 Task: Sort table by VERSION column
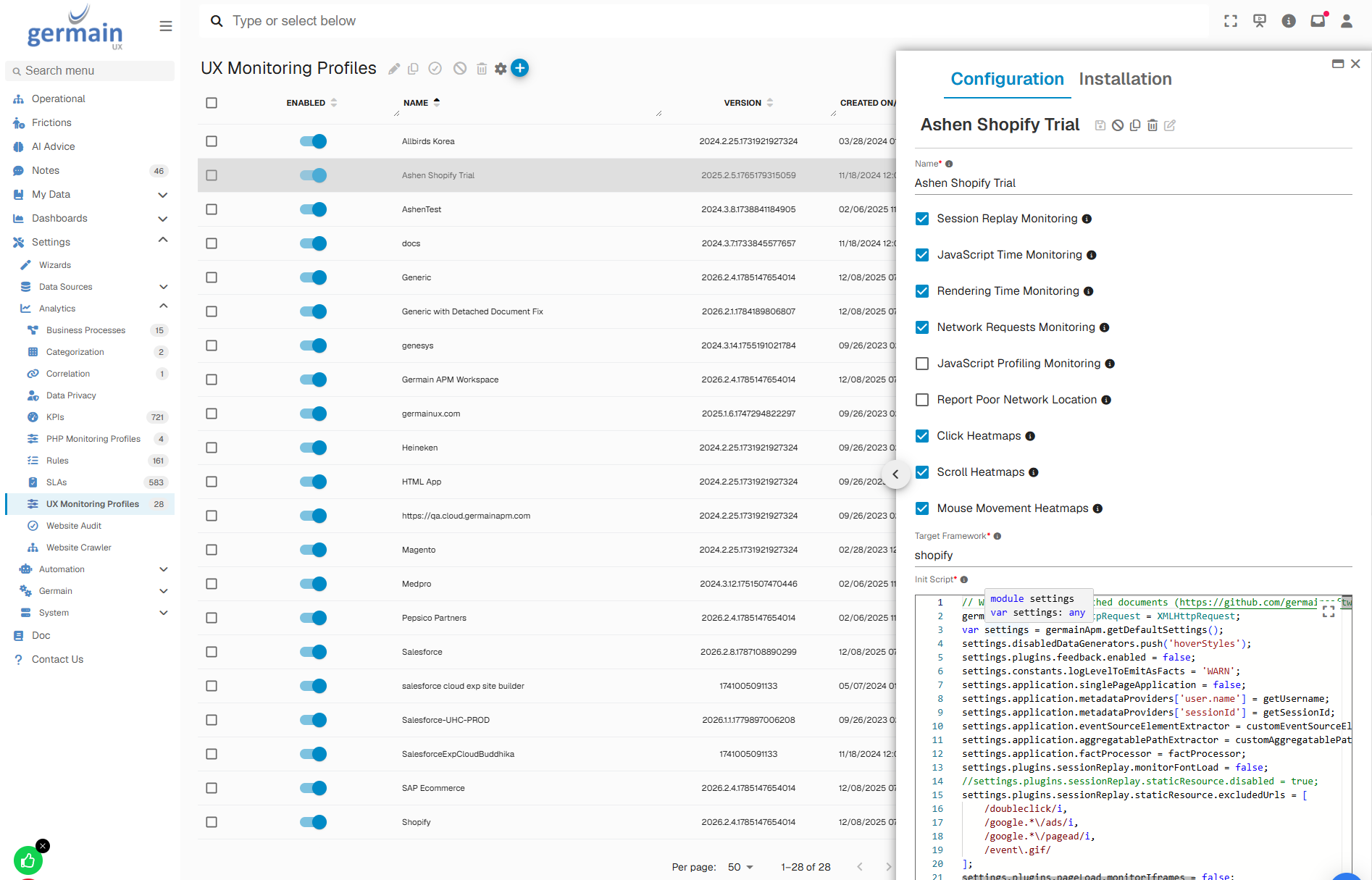(748, 103)
